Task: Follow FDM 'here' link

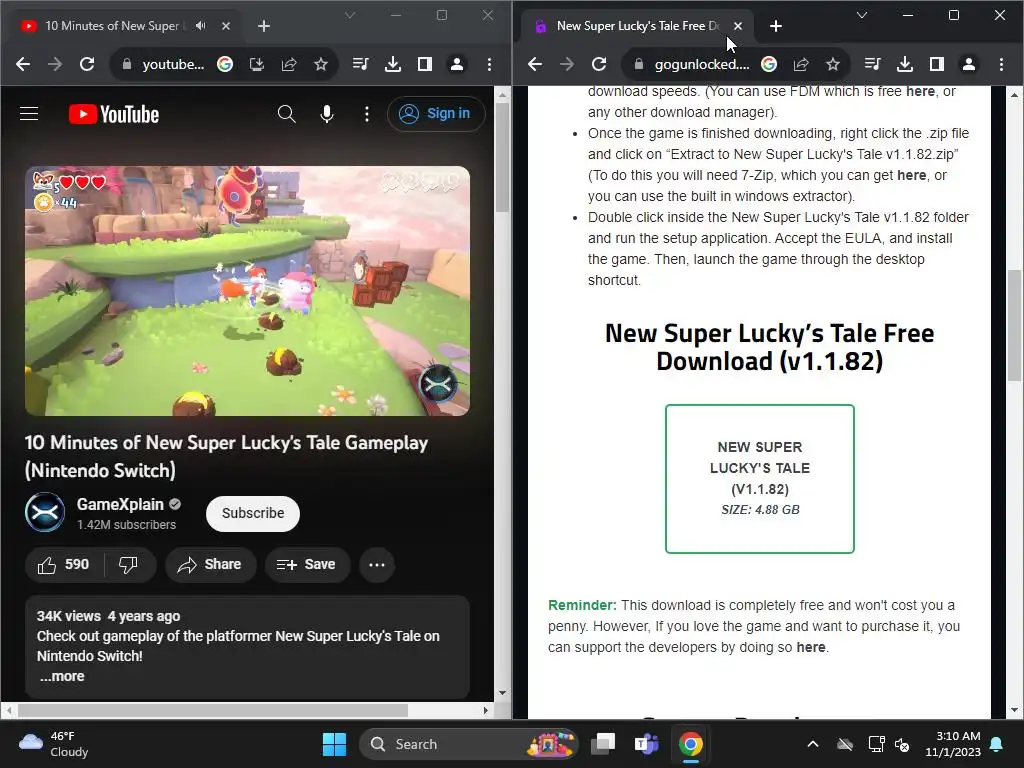Action: [x=920, y=91]
